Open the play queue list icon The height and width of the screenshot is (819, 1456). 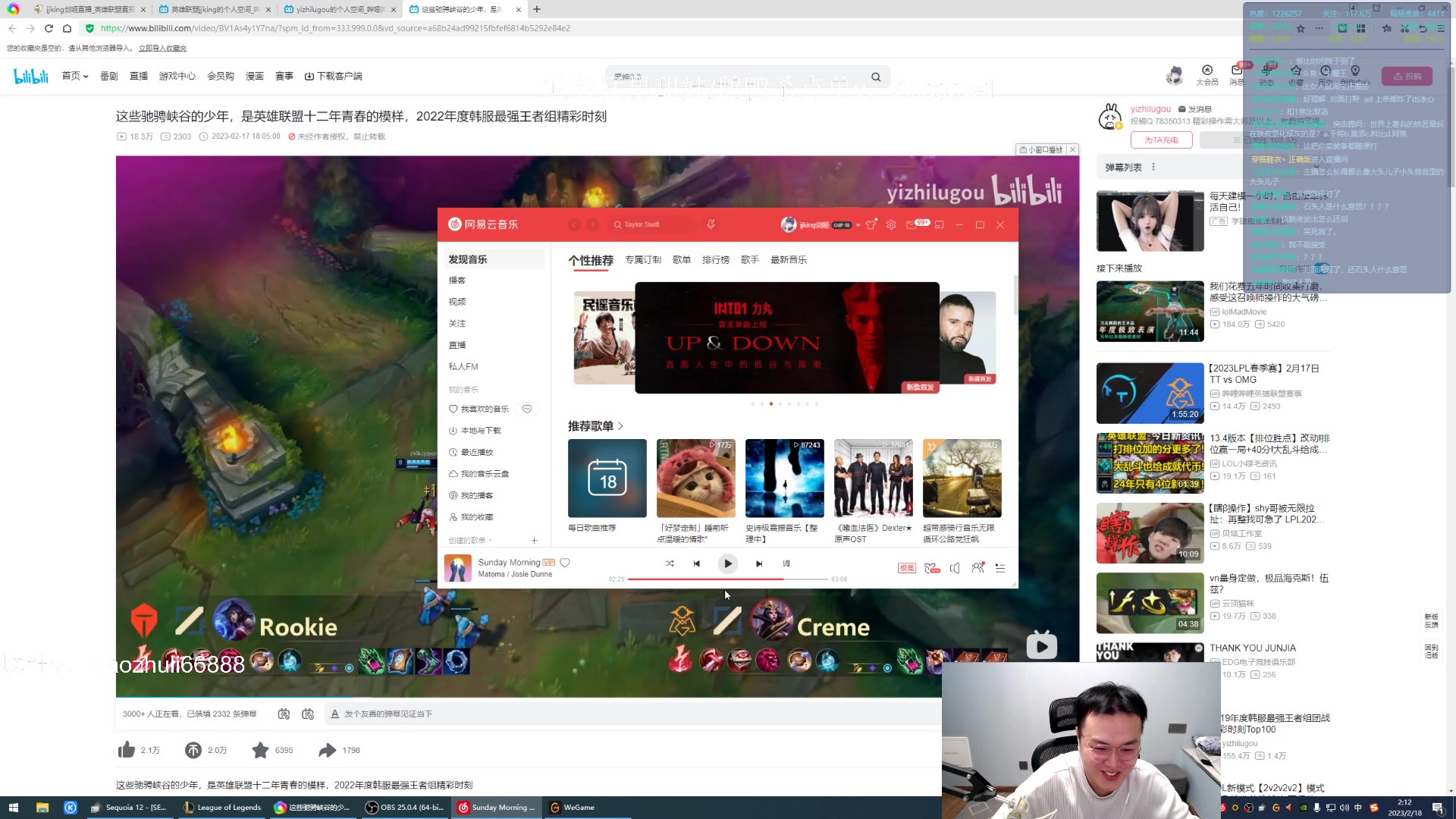1000,568
